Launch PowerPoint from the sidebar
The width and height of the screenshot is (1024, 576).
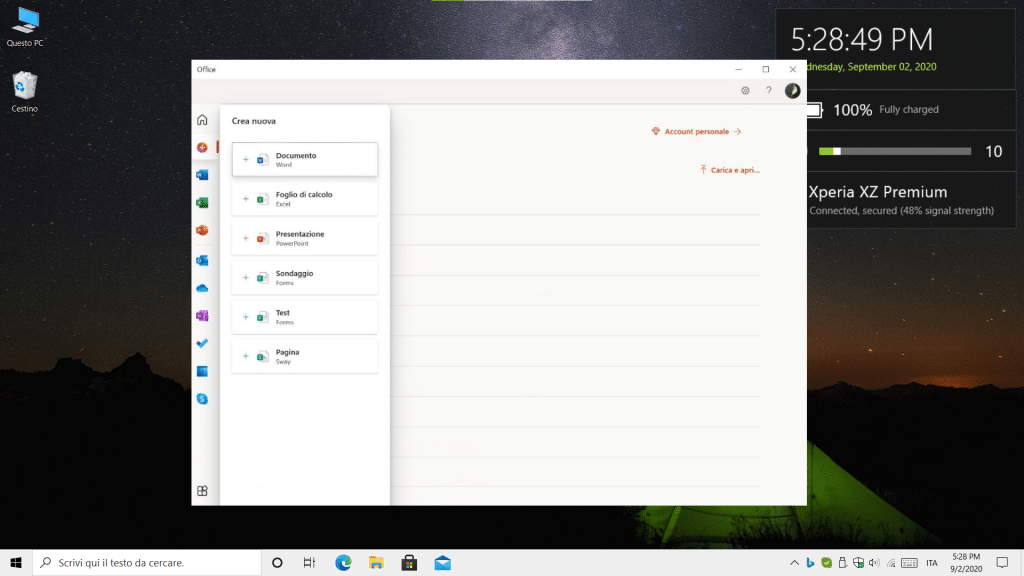coord(202,230)
